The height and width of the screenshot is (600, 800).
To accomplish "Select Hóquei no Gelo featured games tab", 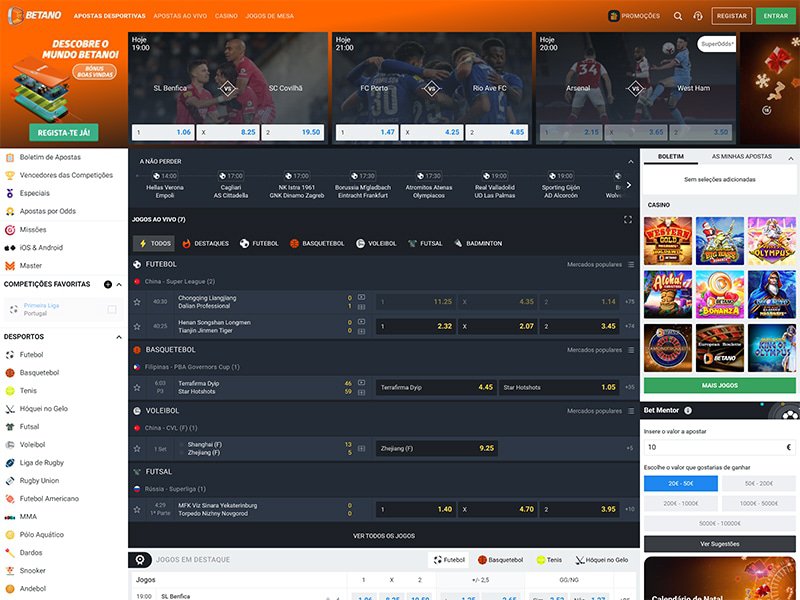I will pyautogui.click(x=602, y=560).
